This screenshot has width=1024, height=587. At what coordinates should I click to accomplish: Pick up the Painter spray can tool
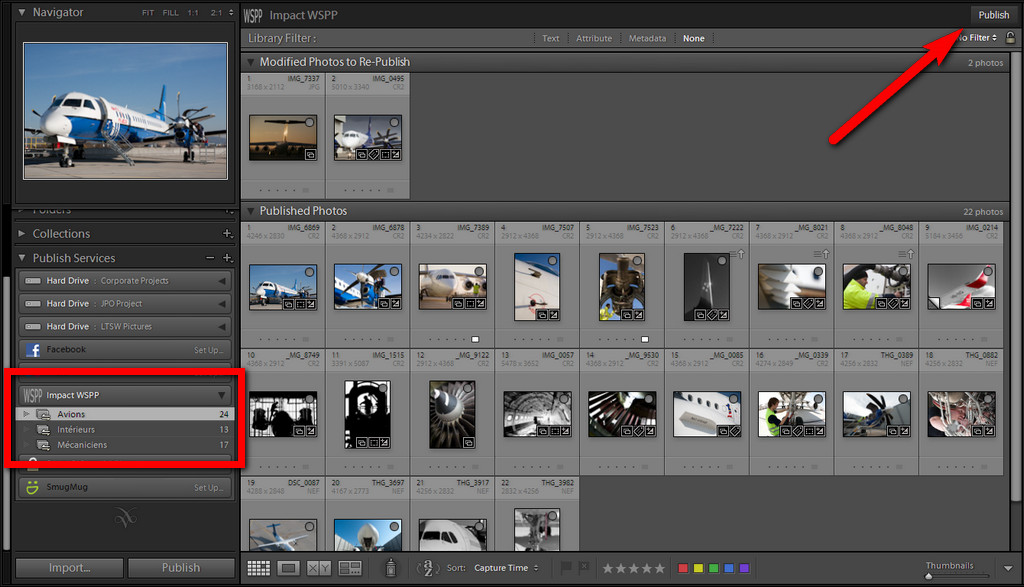[x=391, y=568]
